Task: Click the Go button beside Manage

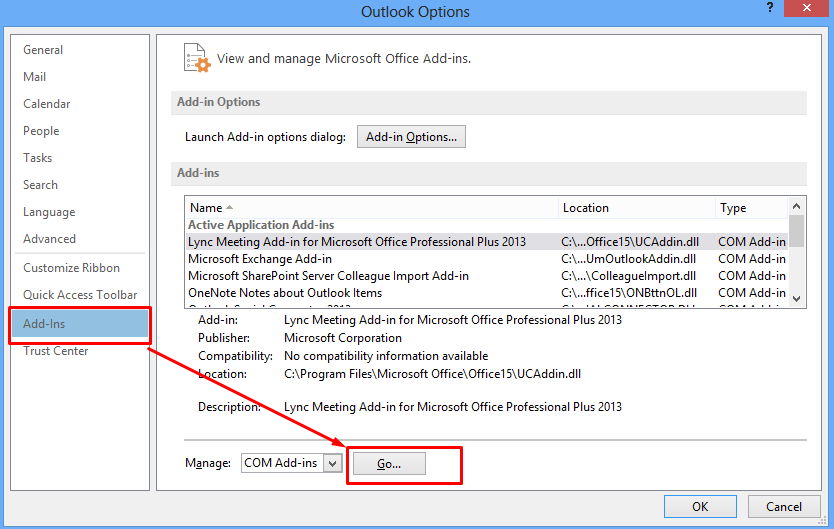Action: coord(389,464)
